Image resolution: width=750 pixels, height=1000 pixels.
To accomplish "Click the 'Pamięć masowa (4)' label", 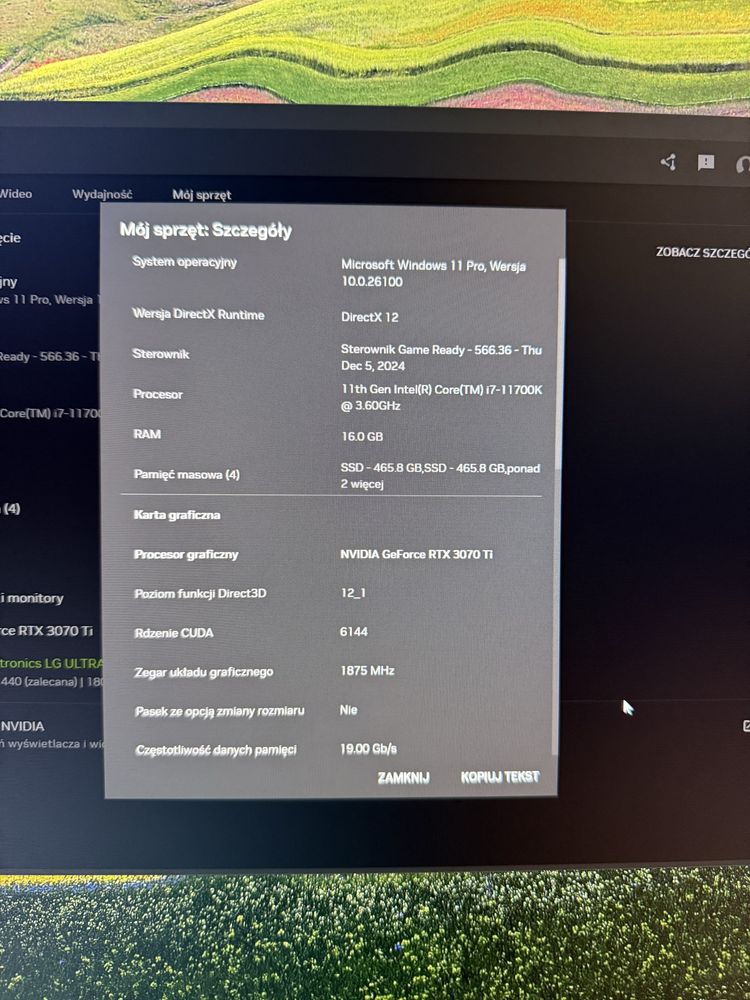I will [187, 474].
